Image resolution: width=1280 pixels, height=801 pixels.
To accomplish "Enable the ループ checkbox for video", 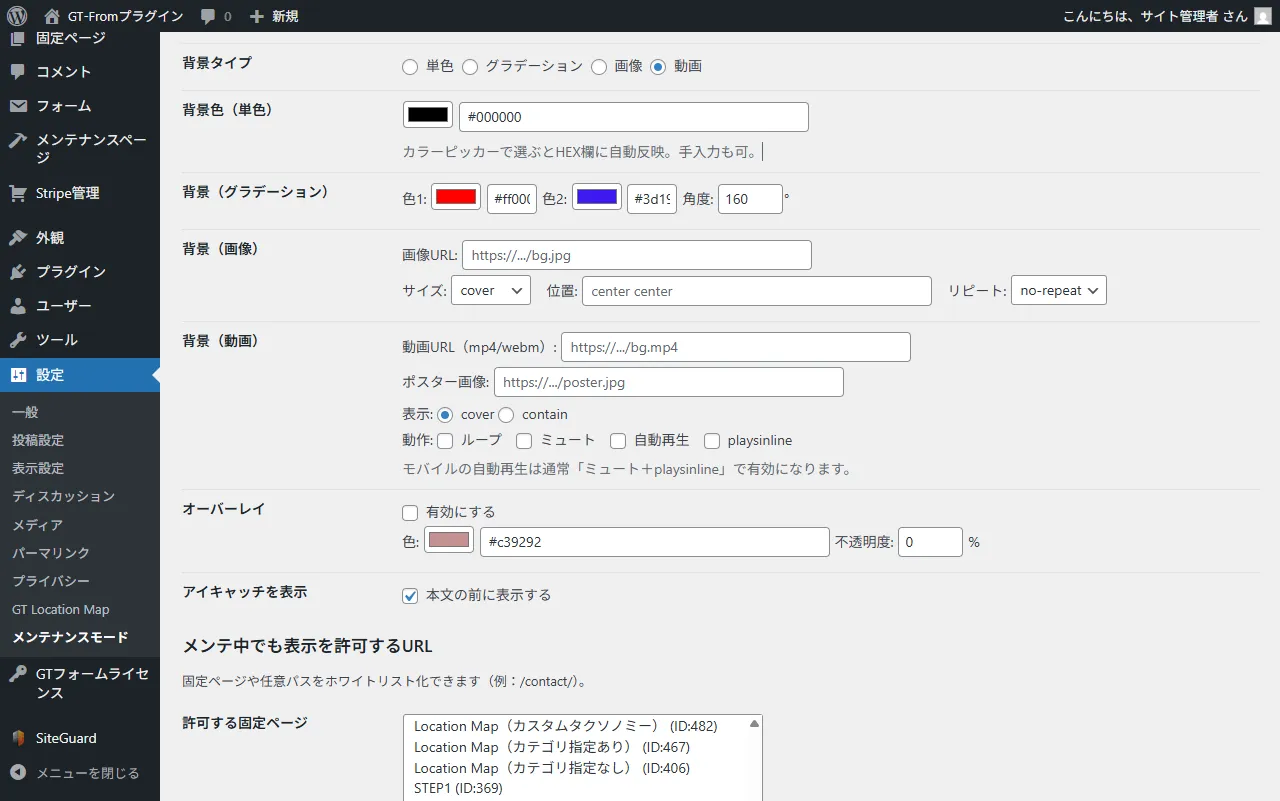I will click(445, 441).
